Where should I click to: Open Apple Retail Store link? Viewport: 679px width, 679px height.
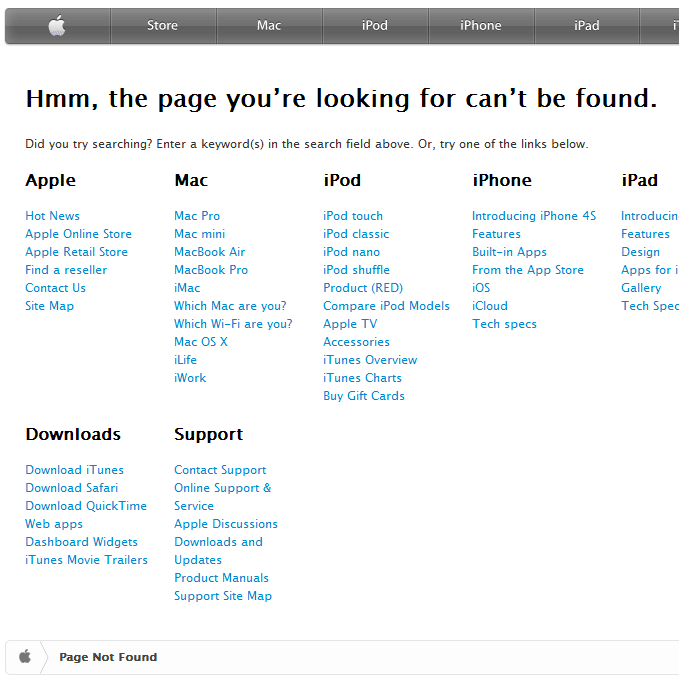point(77,252)
